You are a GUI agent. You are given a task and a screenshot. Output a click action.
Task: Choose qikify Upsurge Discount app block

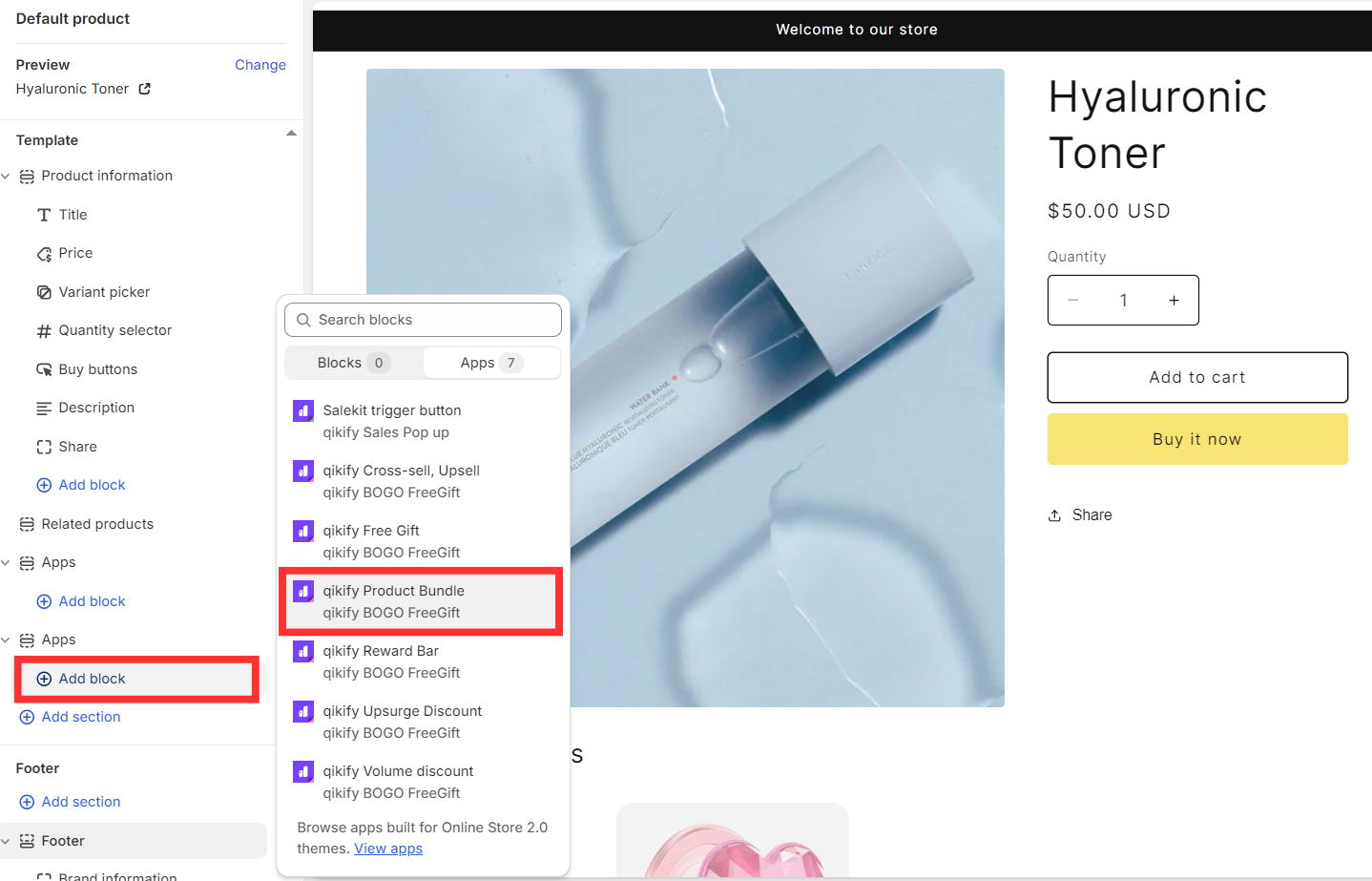click(421, 722)
